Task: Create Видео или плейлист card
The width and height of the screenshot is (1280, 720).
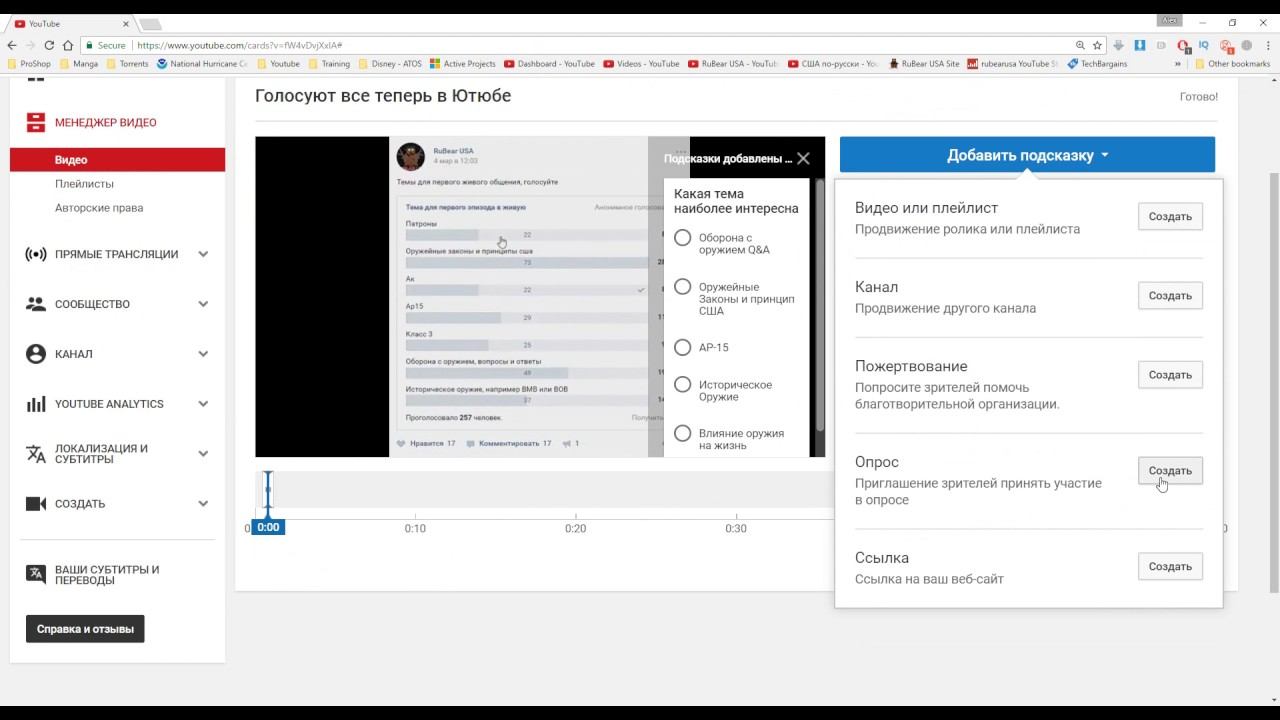Action: [1170, 216]
